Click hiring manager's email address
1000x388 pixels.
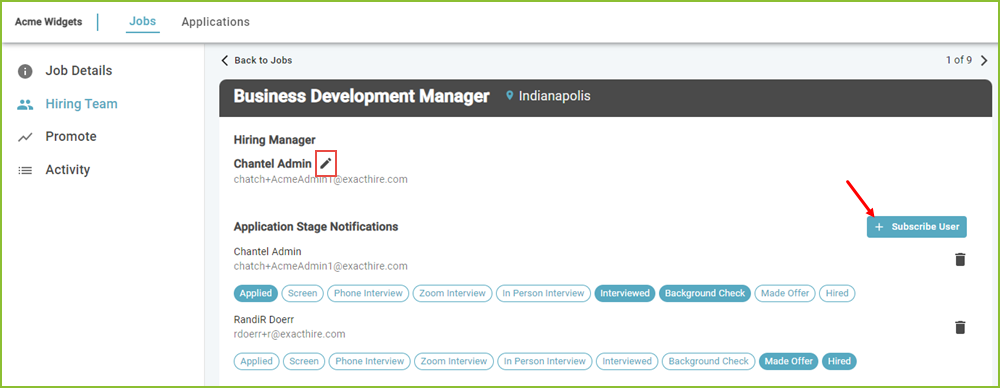tap(321, 180)
